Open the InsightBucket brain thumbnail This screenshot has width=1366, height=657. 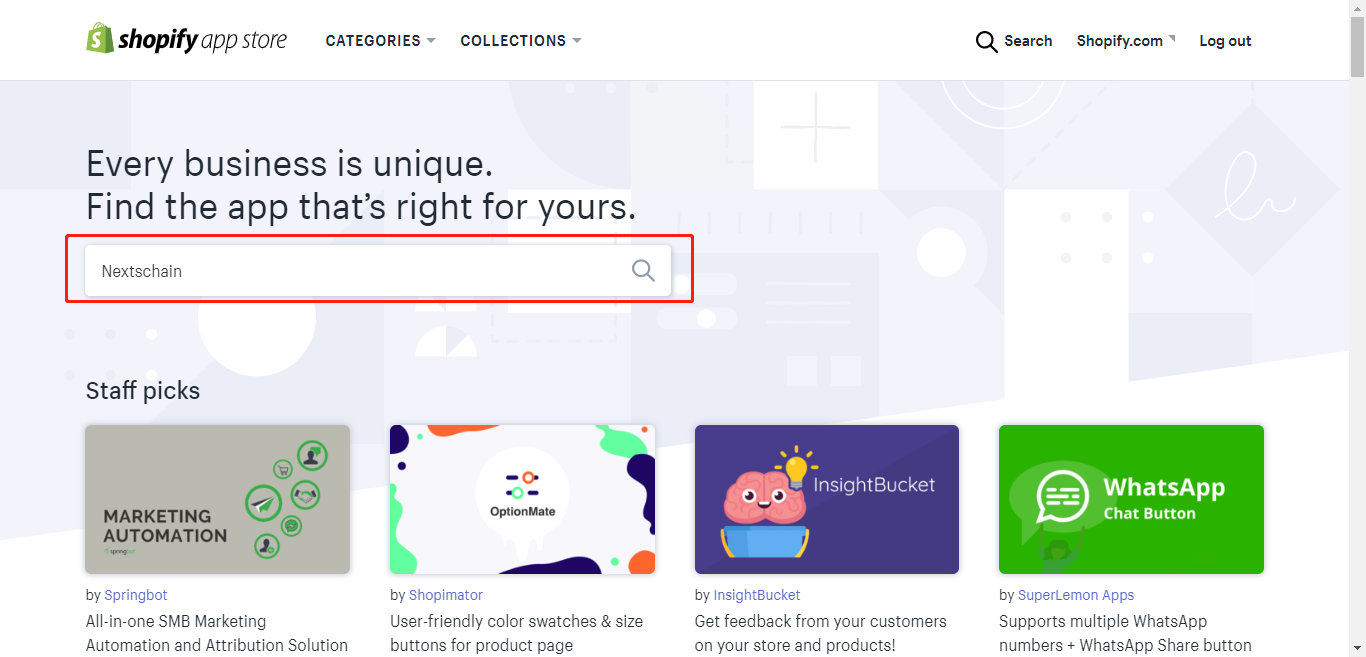point(827,499)
